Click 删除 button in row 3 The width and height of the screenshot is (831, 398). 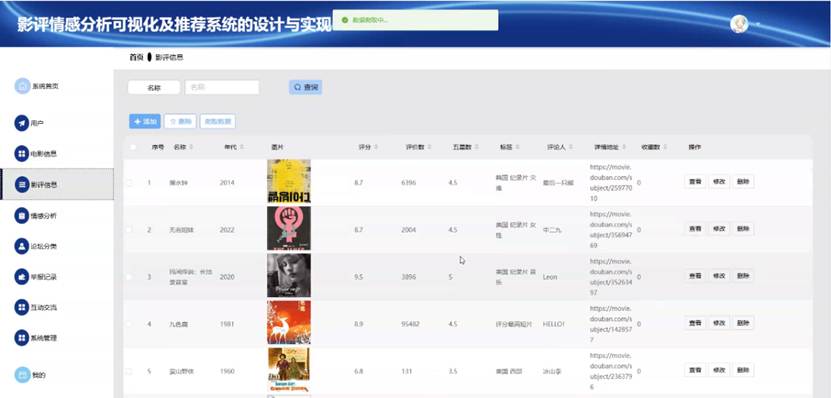(743, 276)
